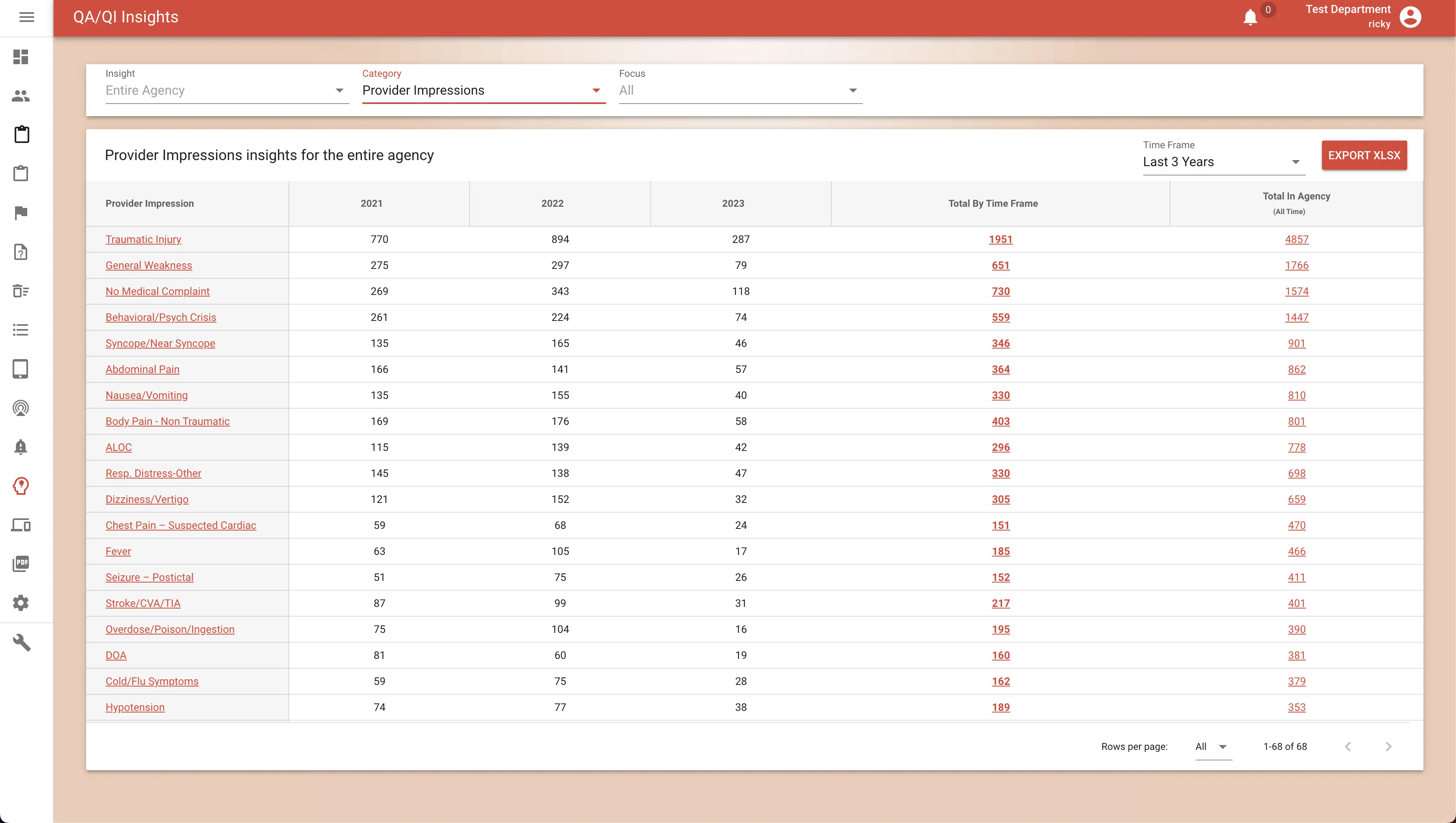
Task: Open the settings gear icon in sidebar
Action: 21,602
